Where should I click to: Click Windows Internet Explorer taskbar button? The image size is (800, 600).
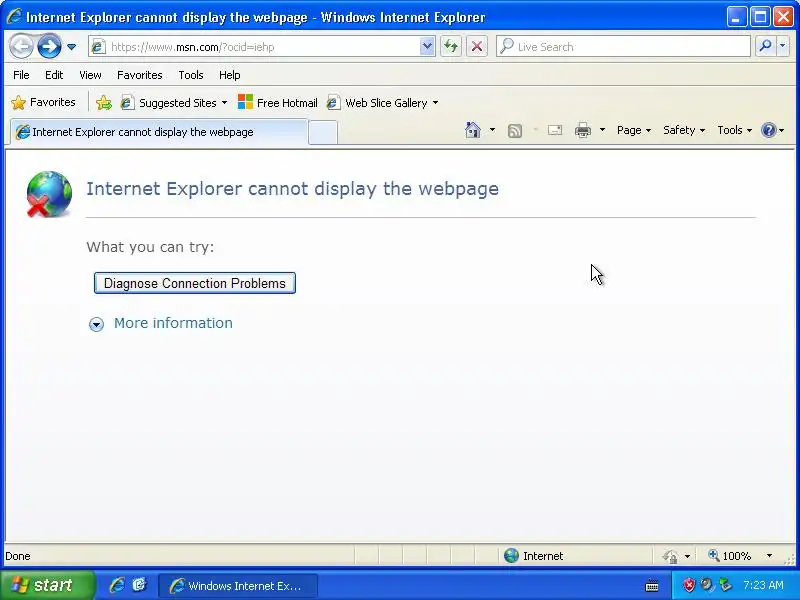238,586
